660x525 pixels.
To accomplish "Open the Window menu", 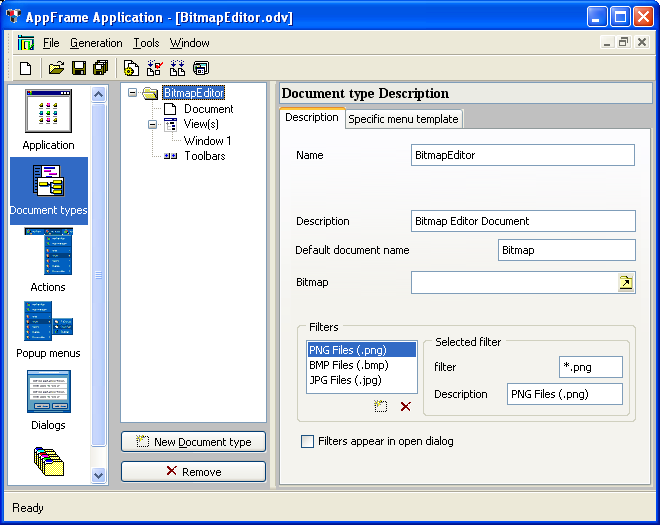I will point(189,43).
